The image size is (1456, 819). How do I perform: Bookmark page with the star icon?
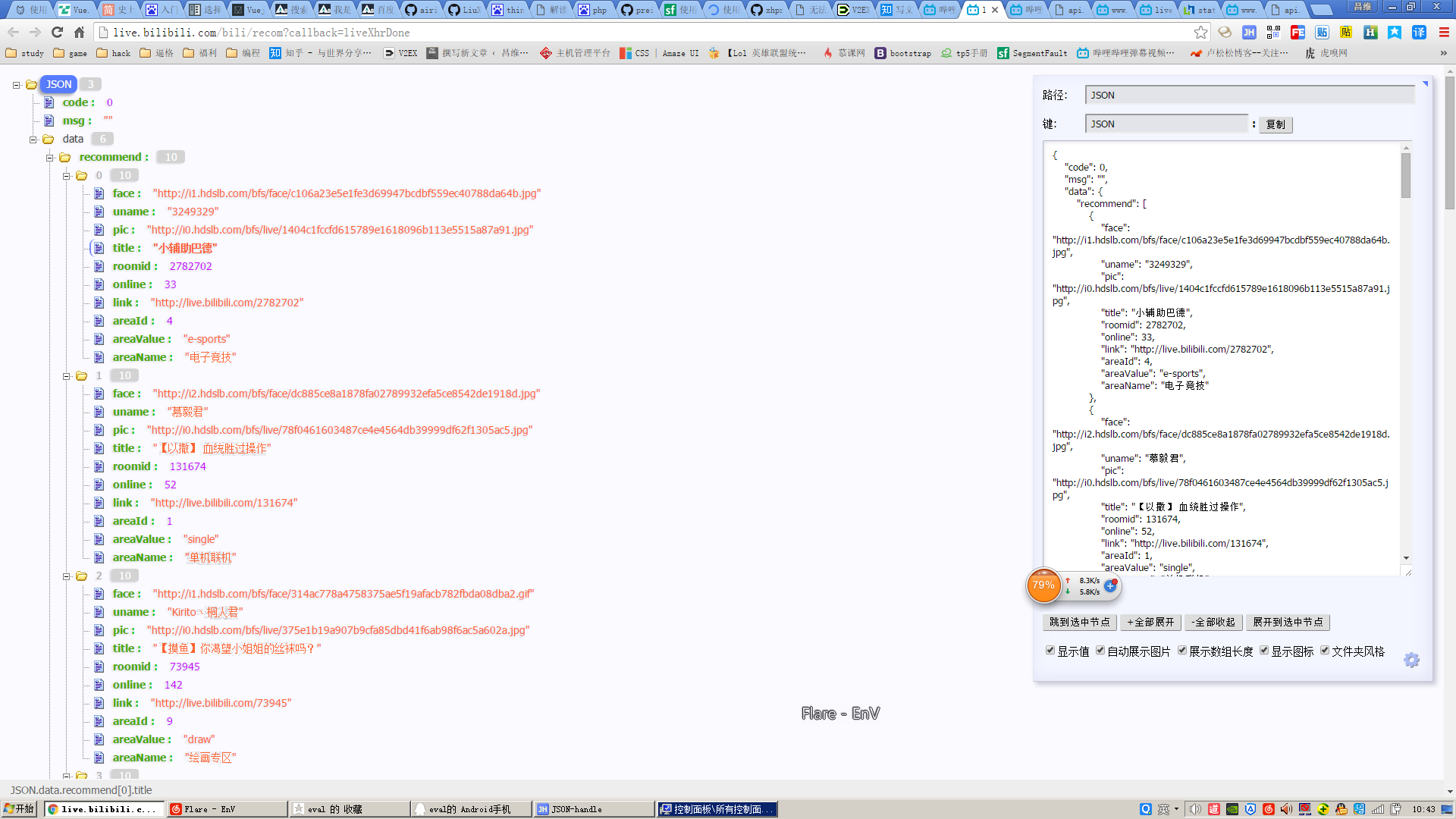(1200, 33)
